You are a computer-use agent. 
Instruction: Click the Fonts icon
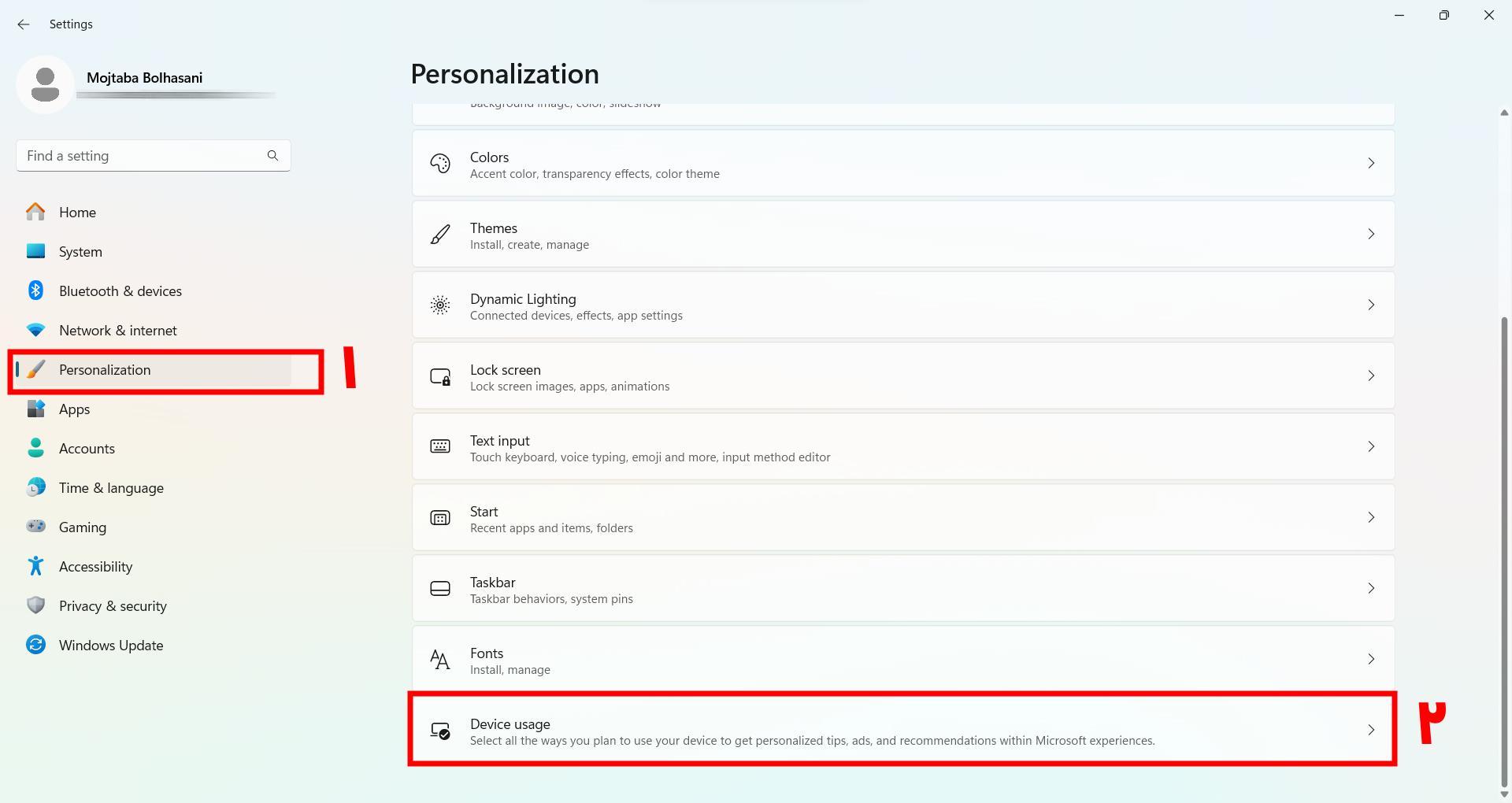(440, 659)
